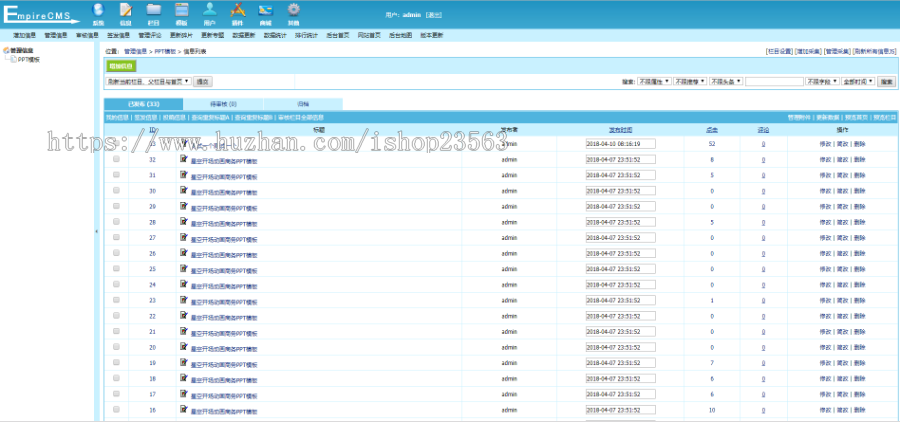Viewport: 900px width, 422px height.
Task: Open the 其他 (Other) gear icon
Action: click(x=293, y=10)
